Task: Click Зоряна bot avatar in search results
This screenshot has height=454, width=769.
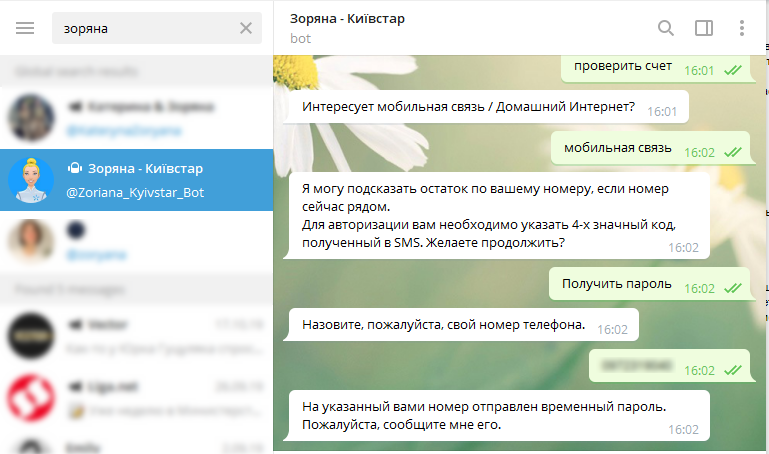Action: click(x=31, y=180)
